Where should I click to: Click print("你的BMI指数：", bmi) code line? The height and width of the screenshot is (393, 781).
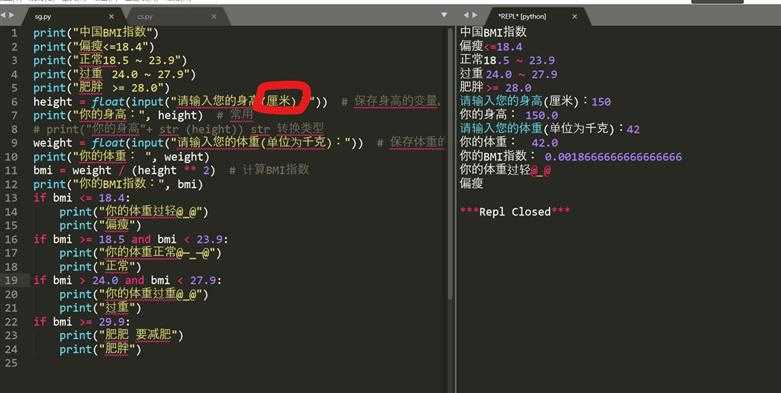point(119,184)
